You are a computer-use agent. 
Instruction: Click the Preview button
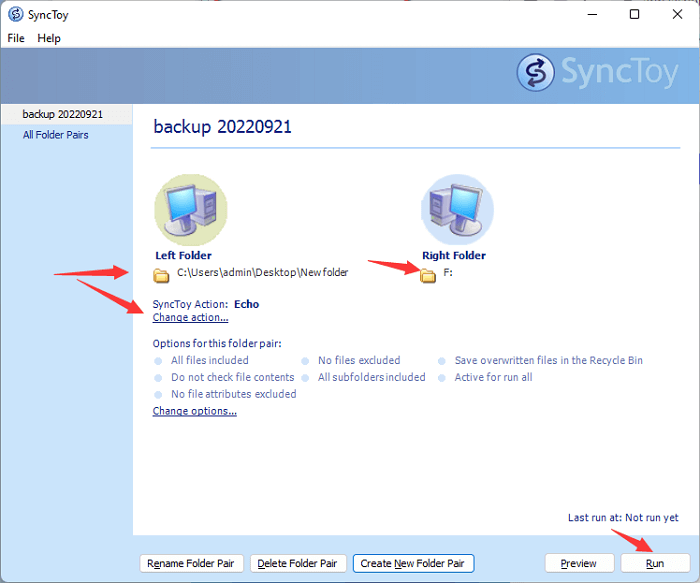tap(579, 563)
